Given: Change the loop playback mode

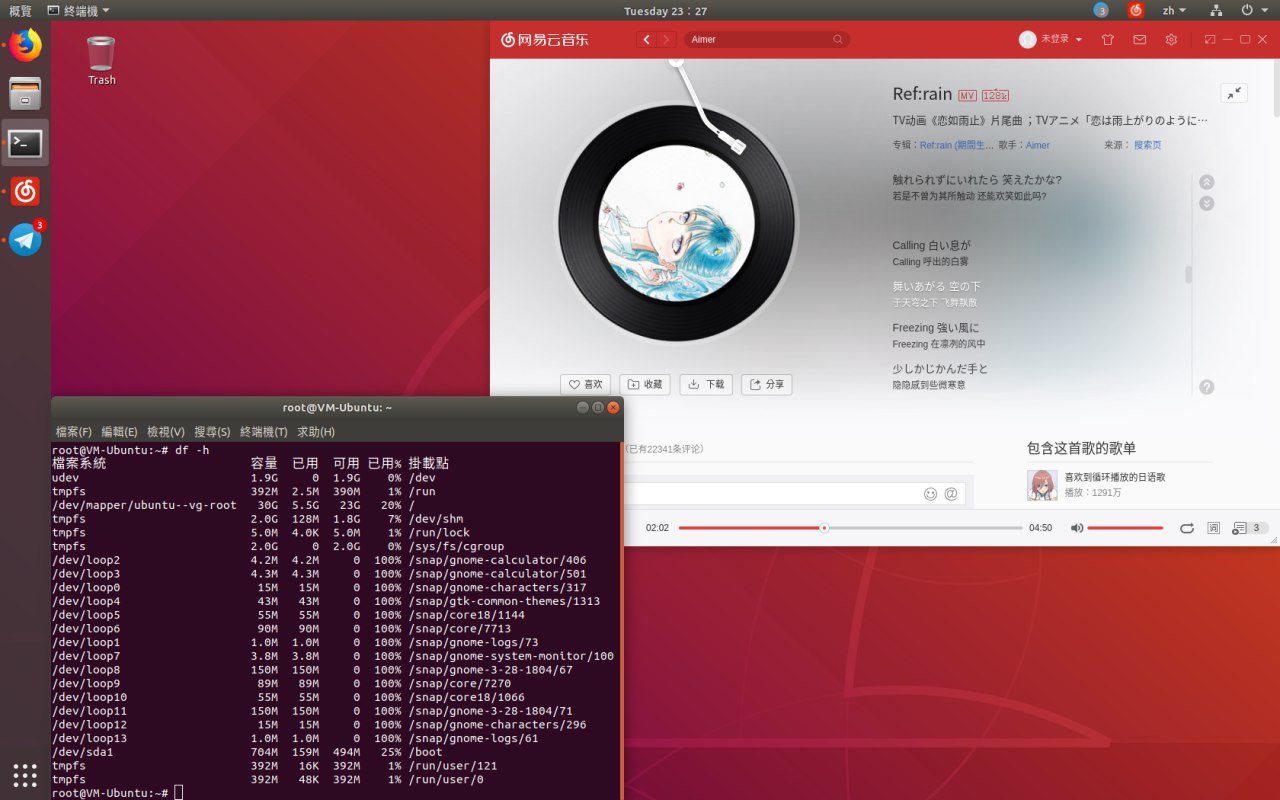Looking at the screenshot, I should click(1187, 528).
